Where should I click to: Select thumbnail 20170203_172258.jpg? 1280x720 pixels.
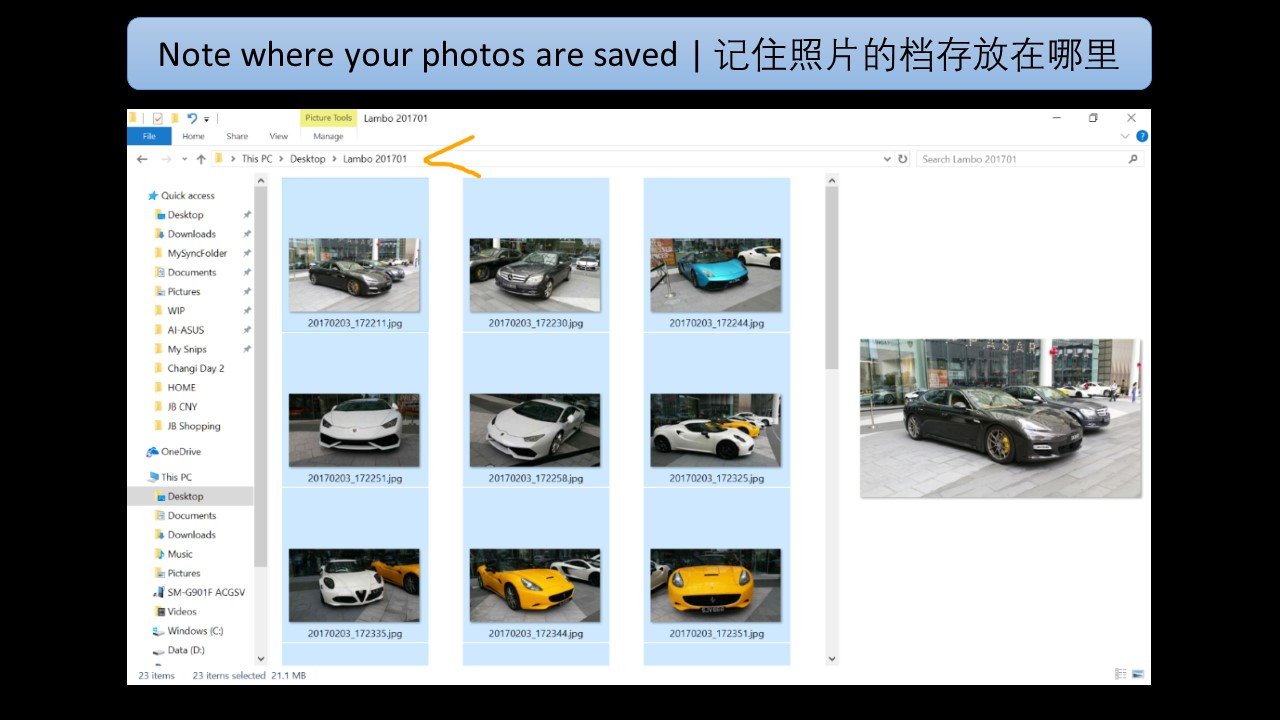535,430
